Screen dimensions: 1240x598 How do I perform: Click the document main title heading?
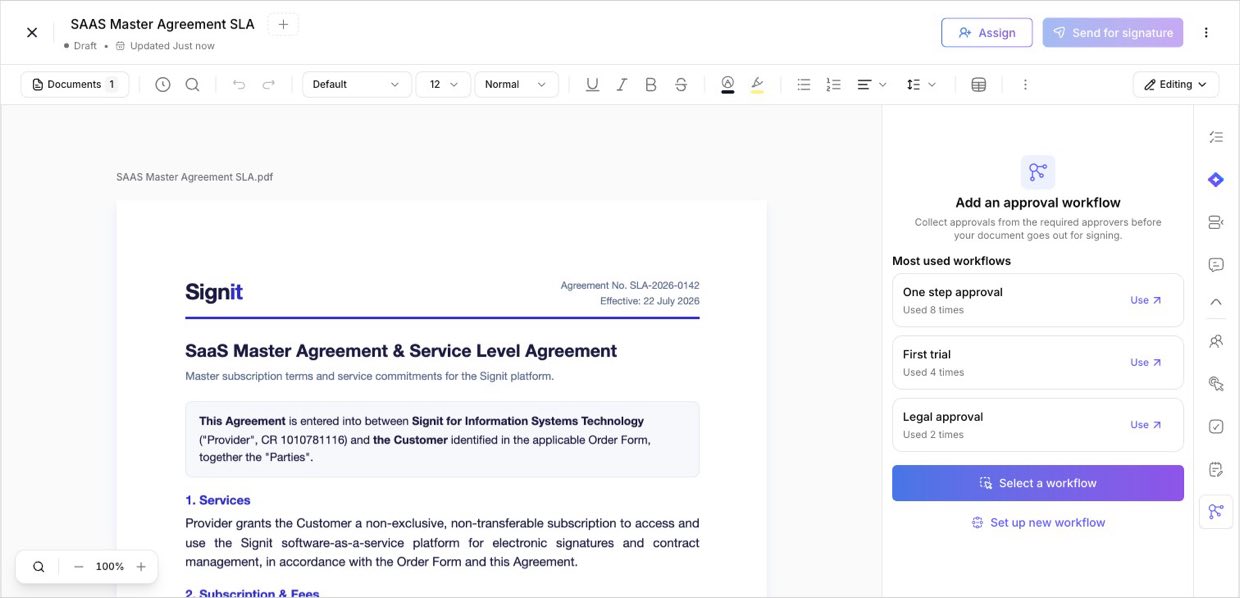coord(401,351)
